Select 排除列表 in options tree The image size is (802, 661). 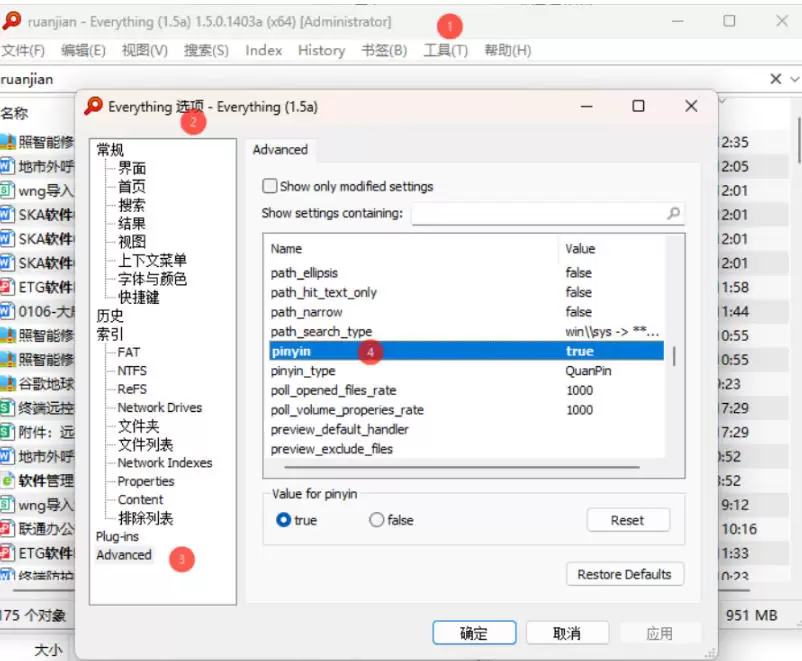click(x=145, y=518)
